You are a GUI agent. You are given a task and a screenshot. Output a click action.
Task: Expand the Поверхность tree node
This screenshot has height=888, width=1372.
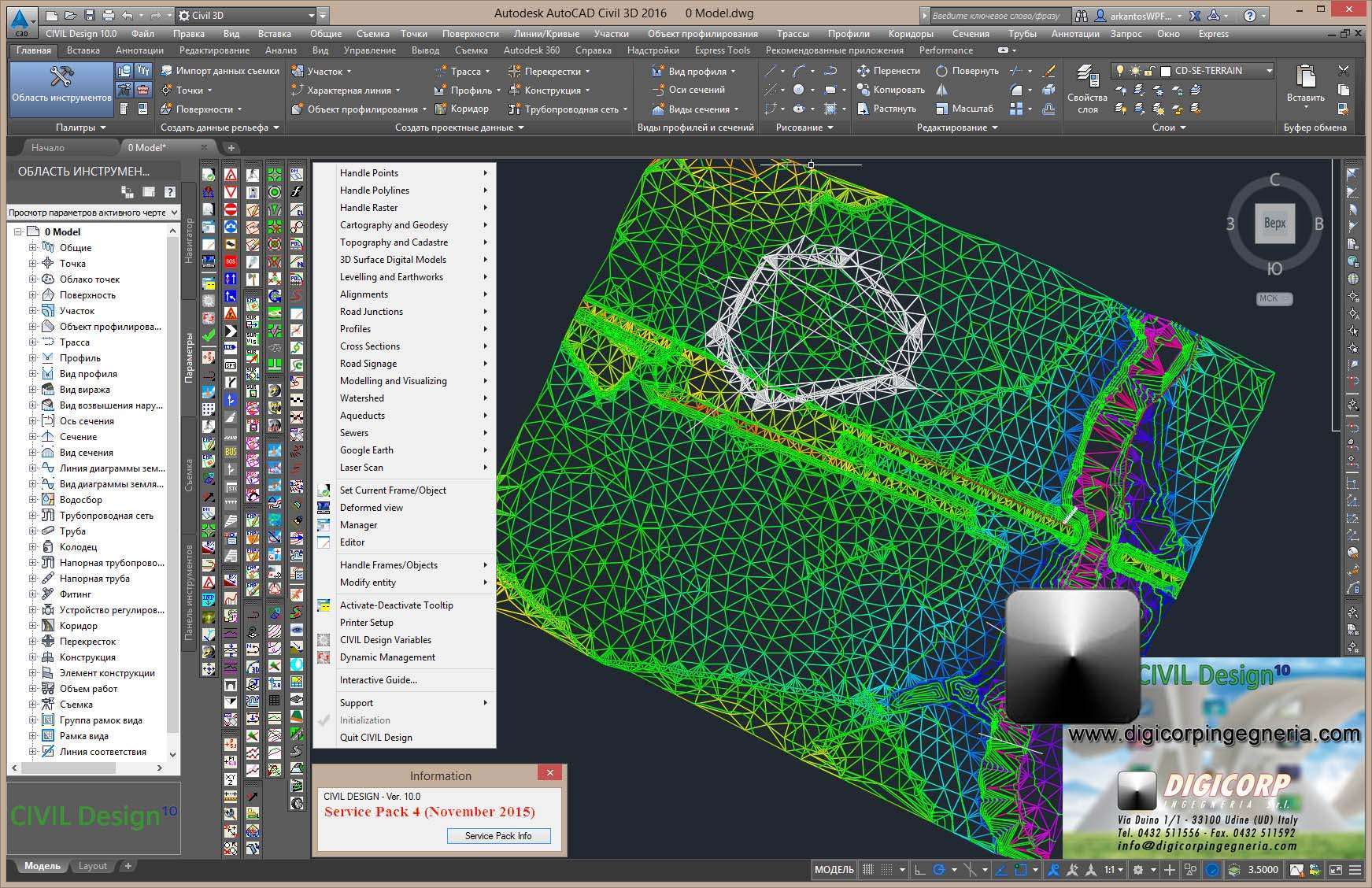[33, 295]
